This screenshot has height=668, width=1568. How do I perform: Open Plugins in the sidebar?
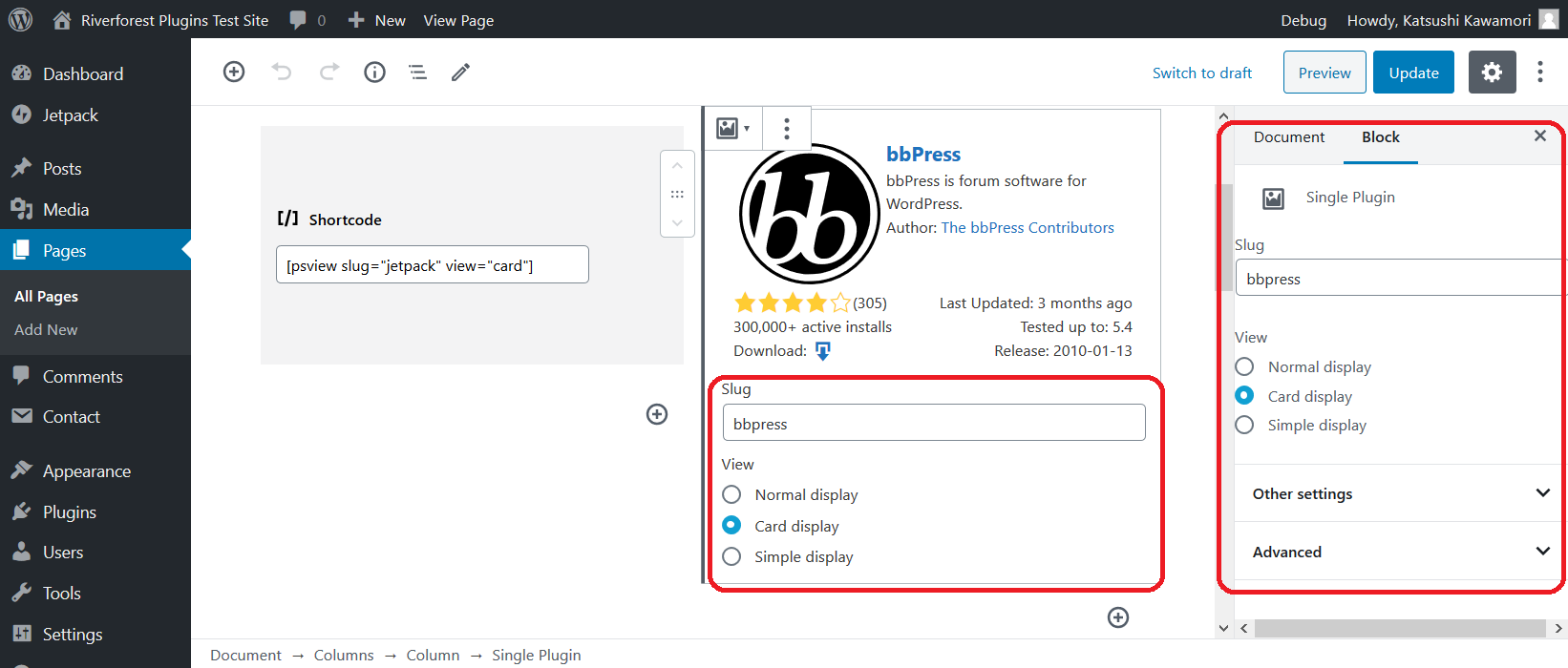click(x=69, y=511)
